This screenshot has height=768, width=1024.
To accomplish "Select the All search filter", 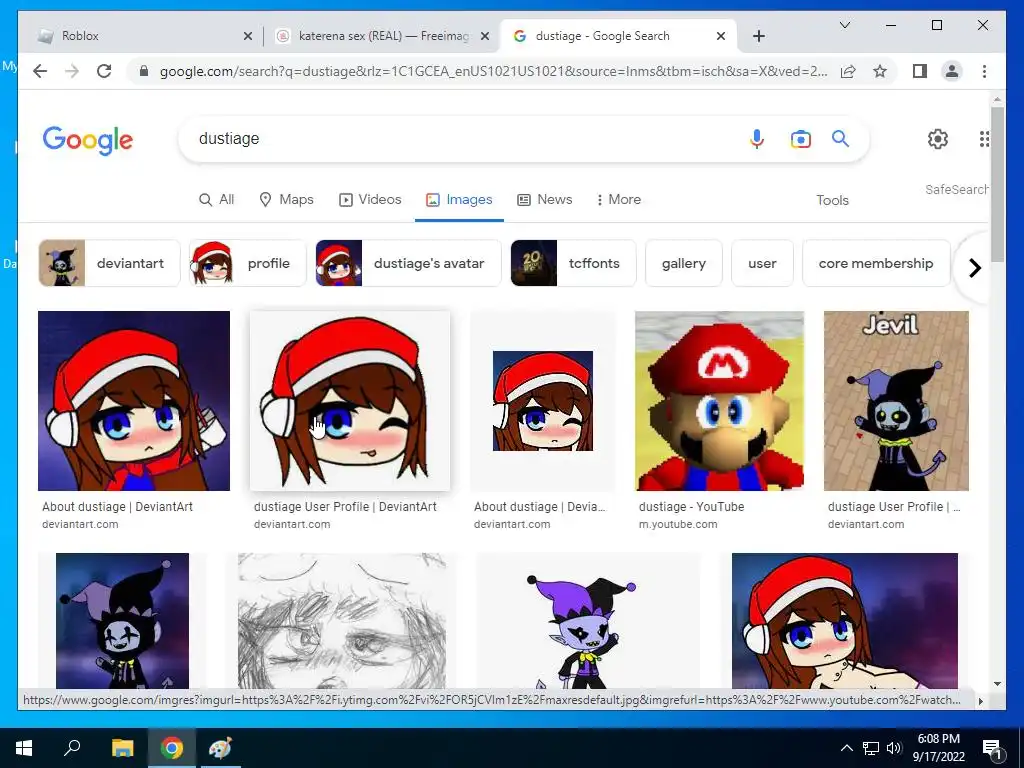I will pos(216,200).
